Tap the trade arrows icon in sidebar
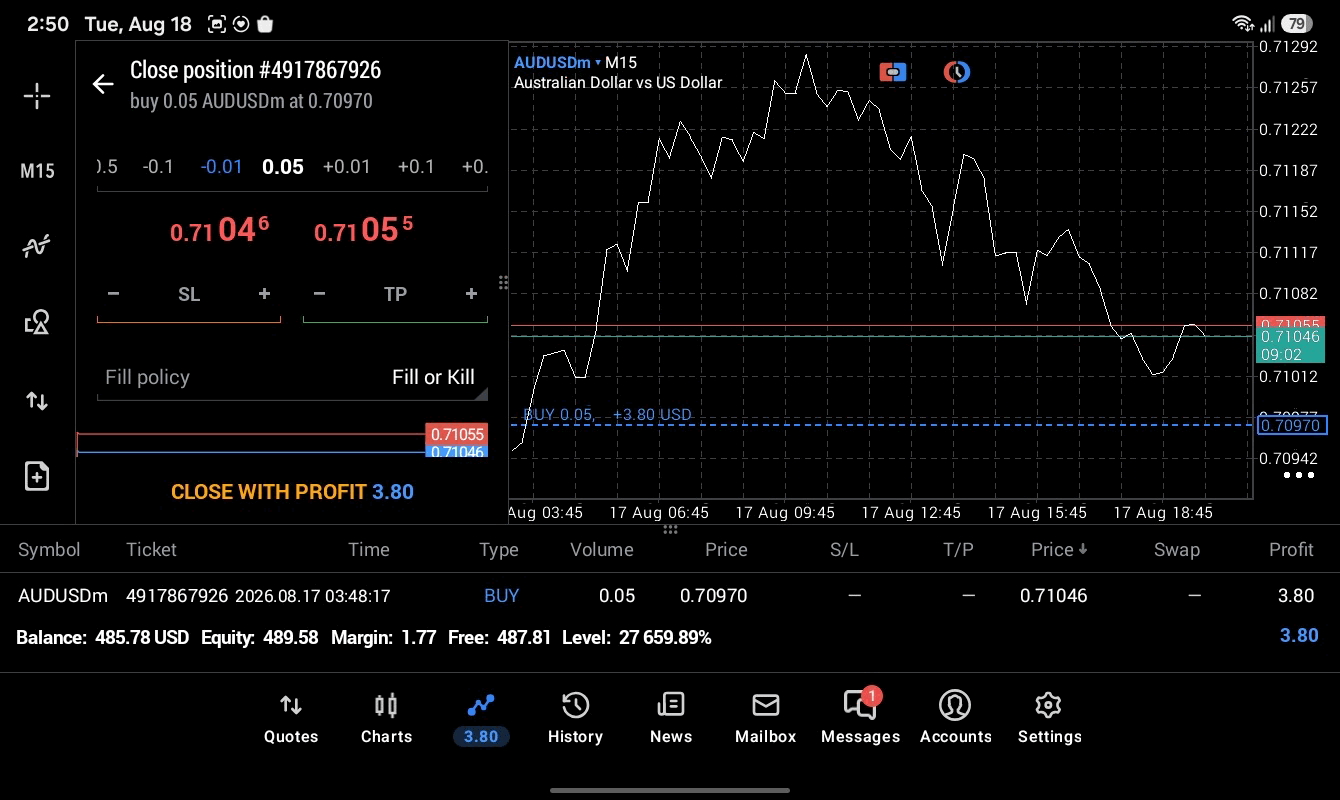 pyautogui.click(x=37, y=401)
